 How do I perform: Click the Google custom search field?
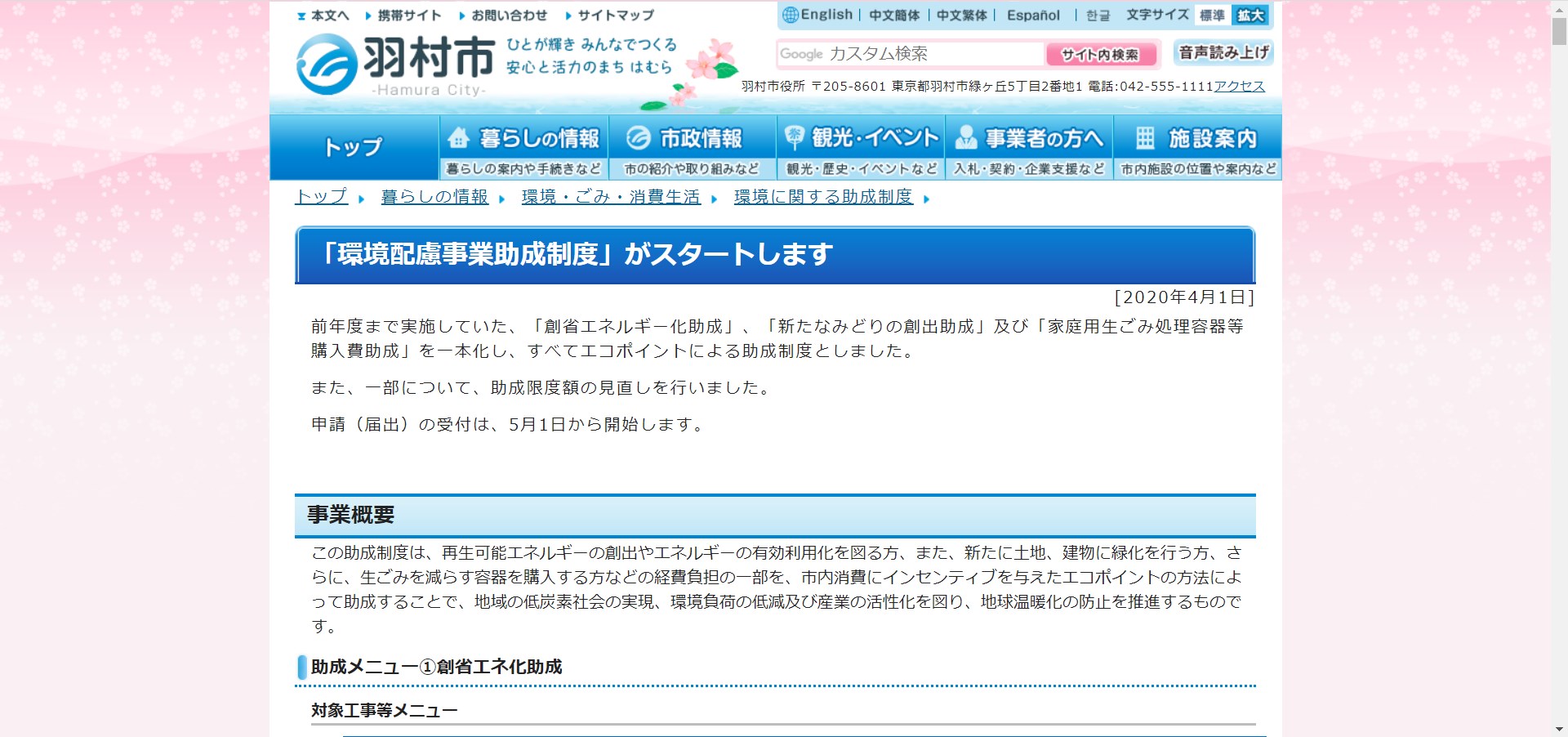[910, 54]
